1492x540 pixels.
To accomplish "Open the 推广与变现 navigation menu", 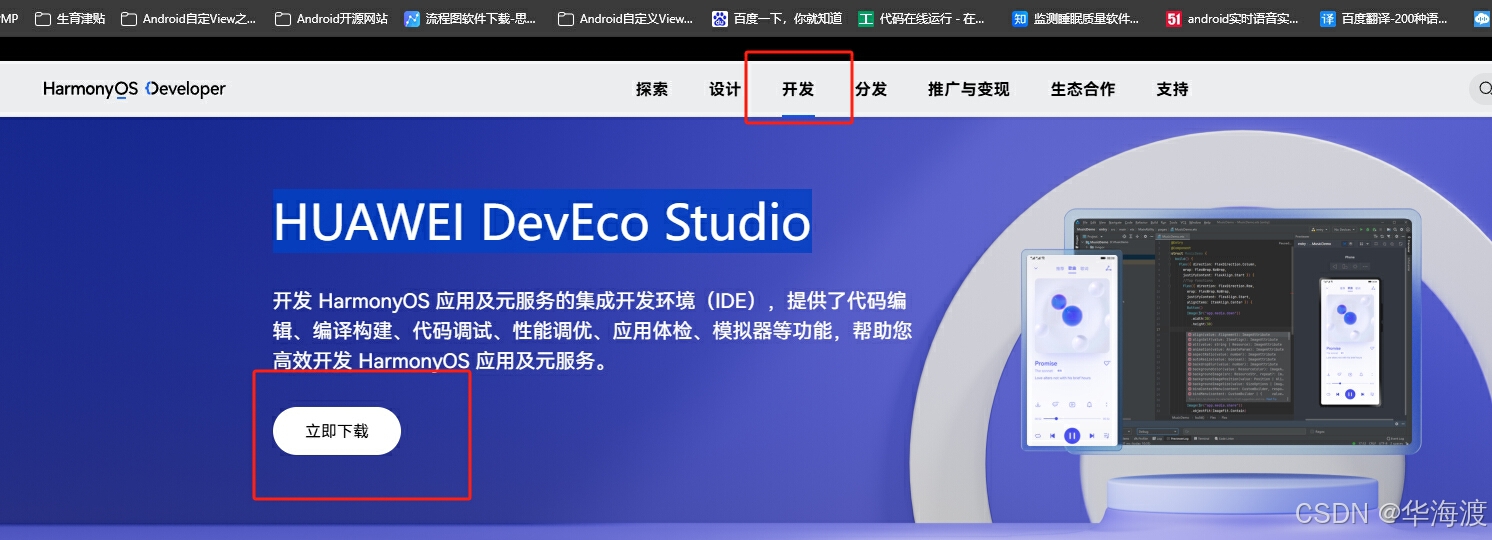I will [969, 89].
